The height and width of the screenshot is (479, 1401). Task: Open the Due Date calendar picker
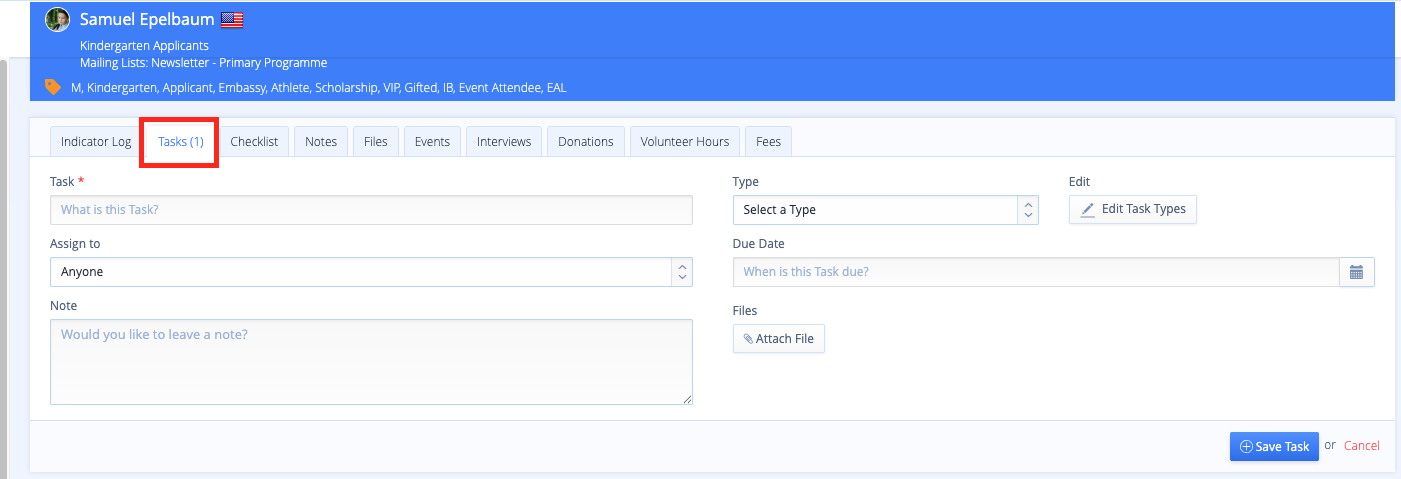click(1356, 272)
